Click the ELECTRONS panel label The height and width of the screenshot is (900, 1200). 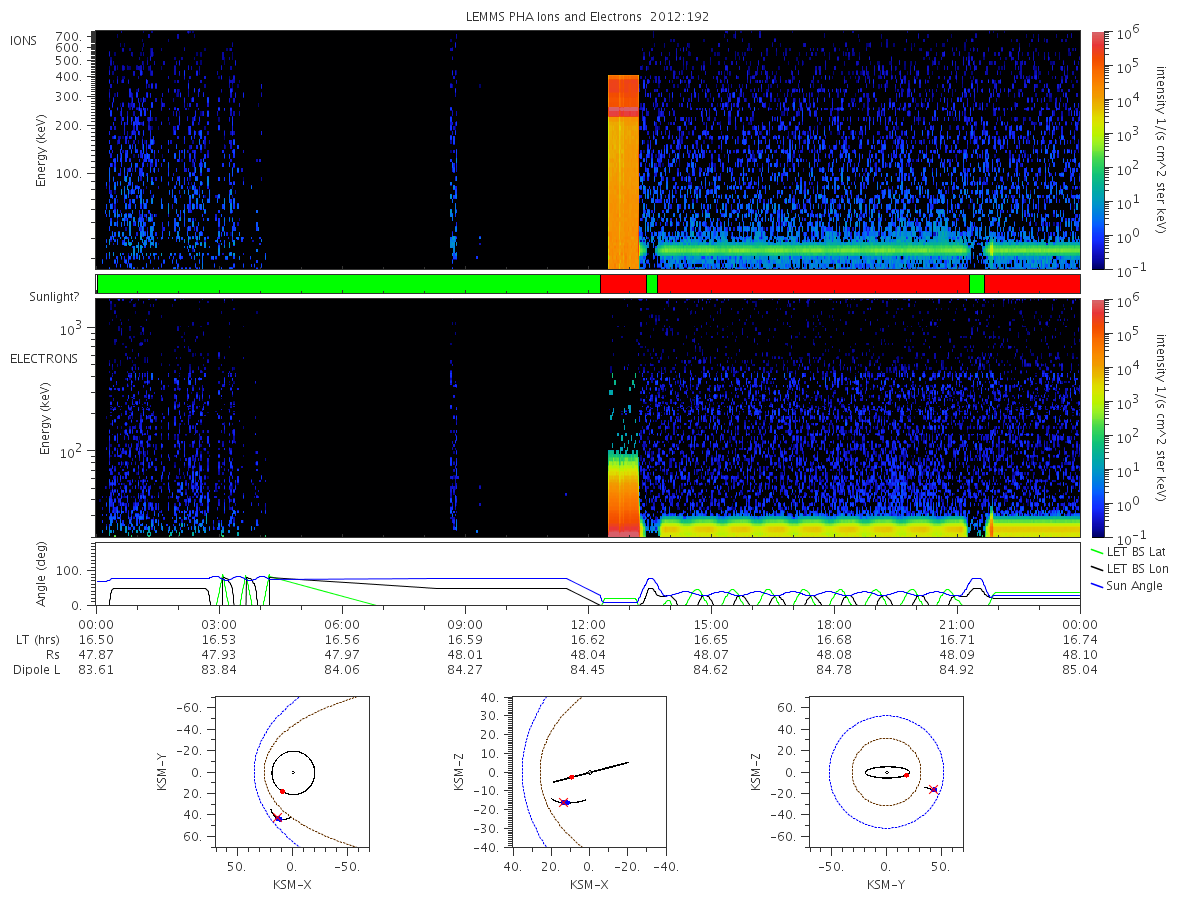click(43, 358)
